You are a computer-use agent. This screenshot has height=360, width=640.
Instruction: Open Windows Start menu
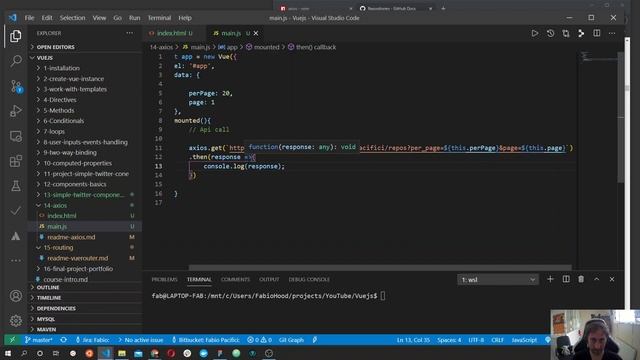point(8,353)
